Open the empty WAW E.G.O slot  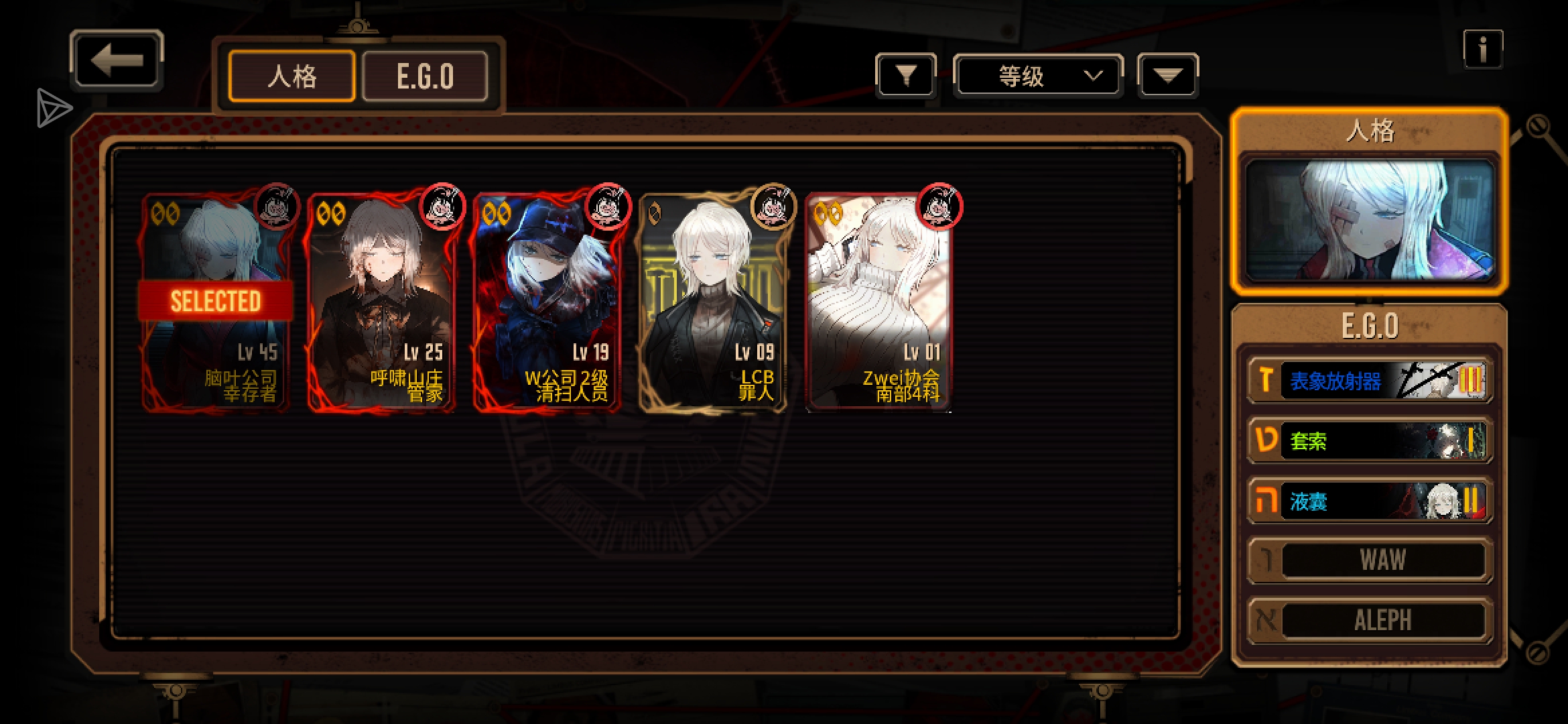click(1370, 560)
